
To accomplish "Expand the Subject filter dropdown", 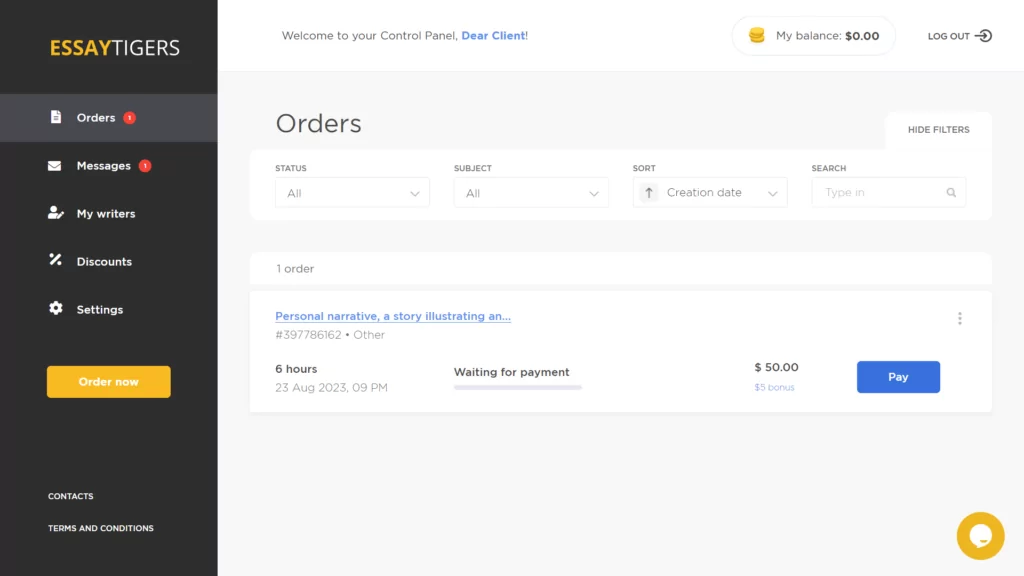I will pyautogui.click(x=531, y=193).
